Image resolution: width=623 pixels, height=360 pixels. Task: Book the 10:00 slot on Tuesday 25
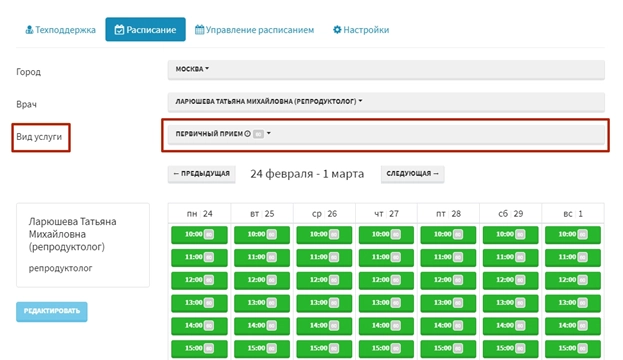click(x=262, y=234)
